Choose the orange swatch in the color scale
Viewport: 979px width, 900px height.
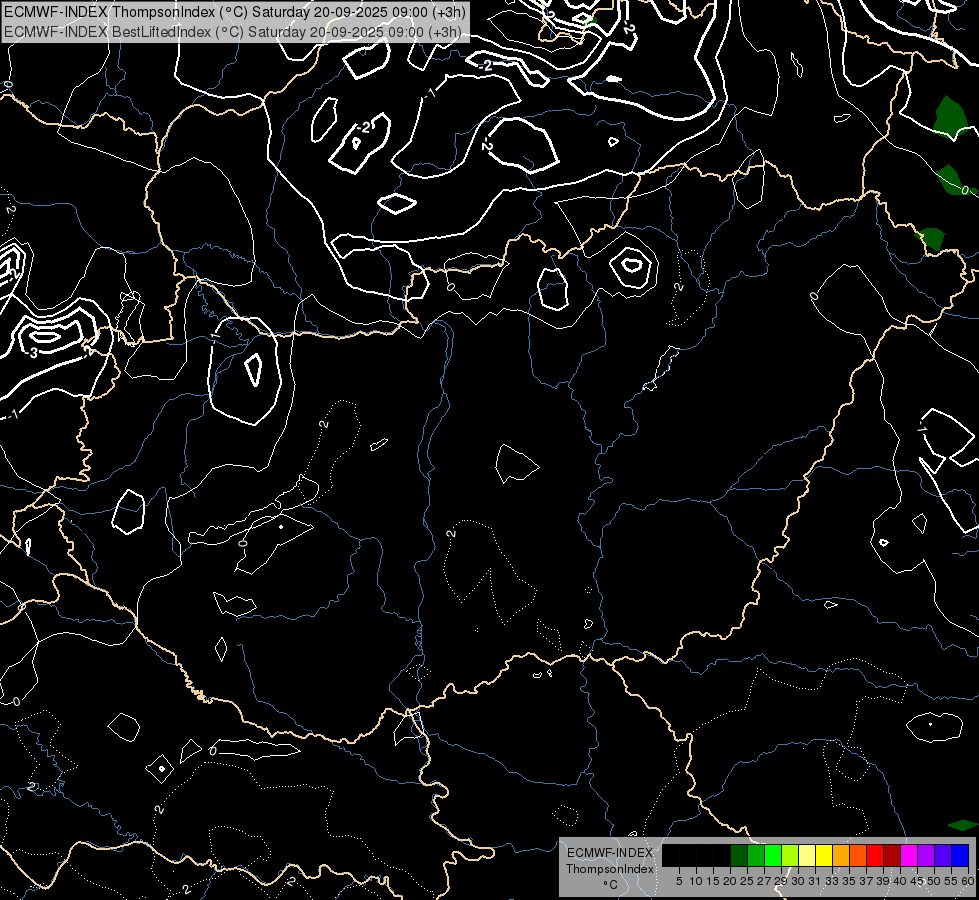841,855
